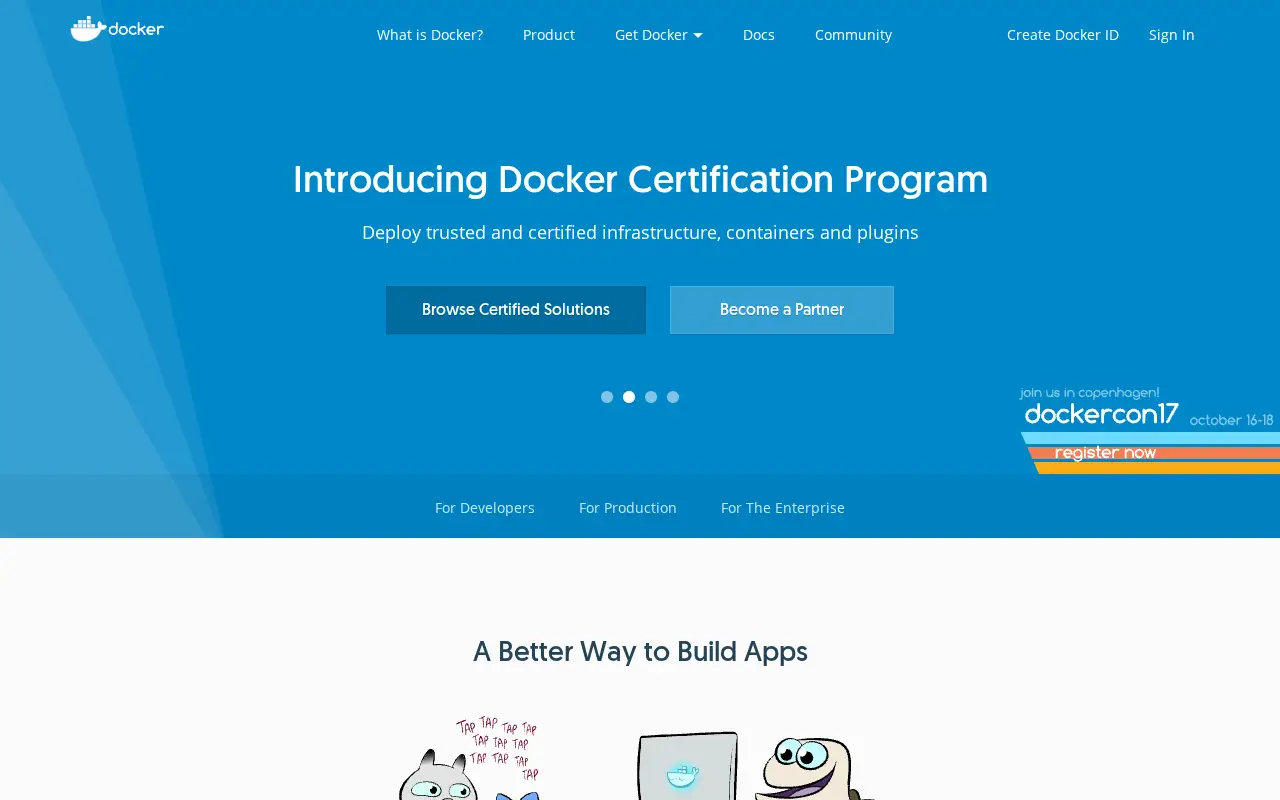Open the What is Docker? page

pos(430,35)
